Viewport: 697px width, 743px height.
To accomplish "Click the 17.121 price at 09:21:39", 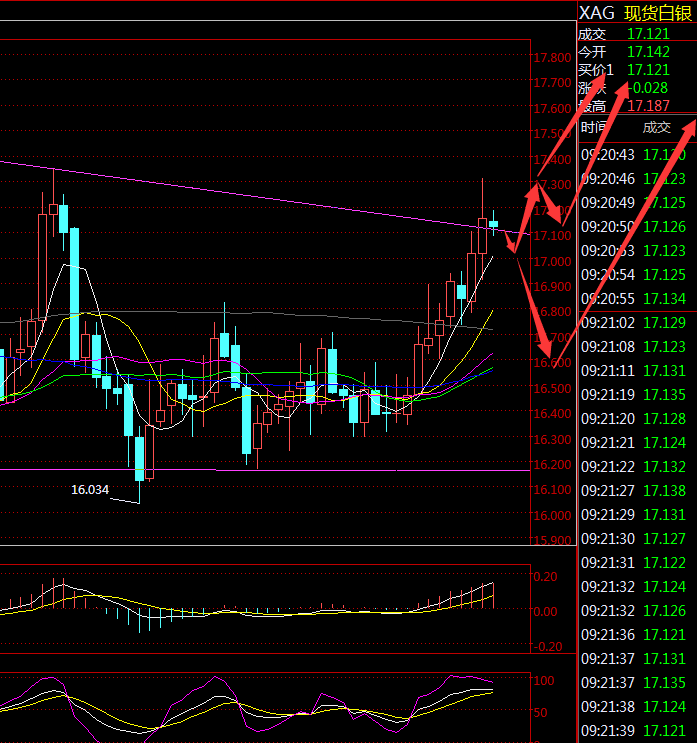I will (664, 731).
